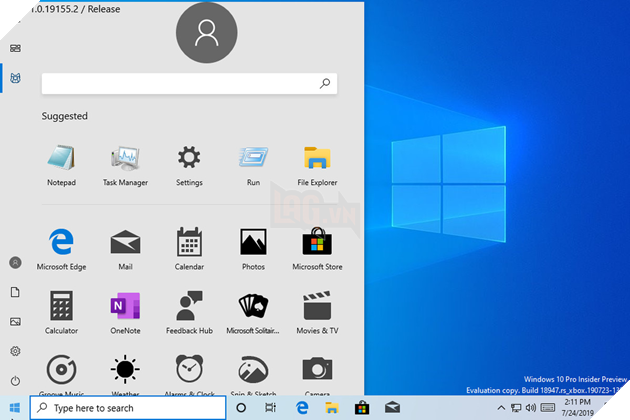
Task: Switch to tiles view in Start sidebar
Action: [x=15, y=49]
